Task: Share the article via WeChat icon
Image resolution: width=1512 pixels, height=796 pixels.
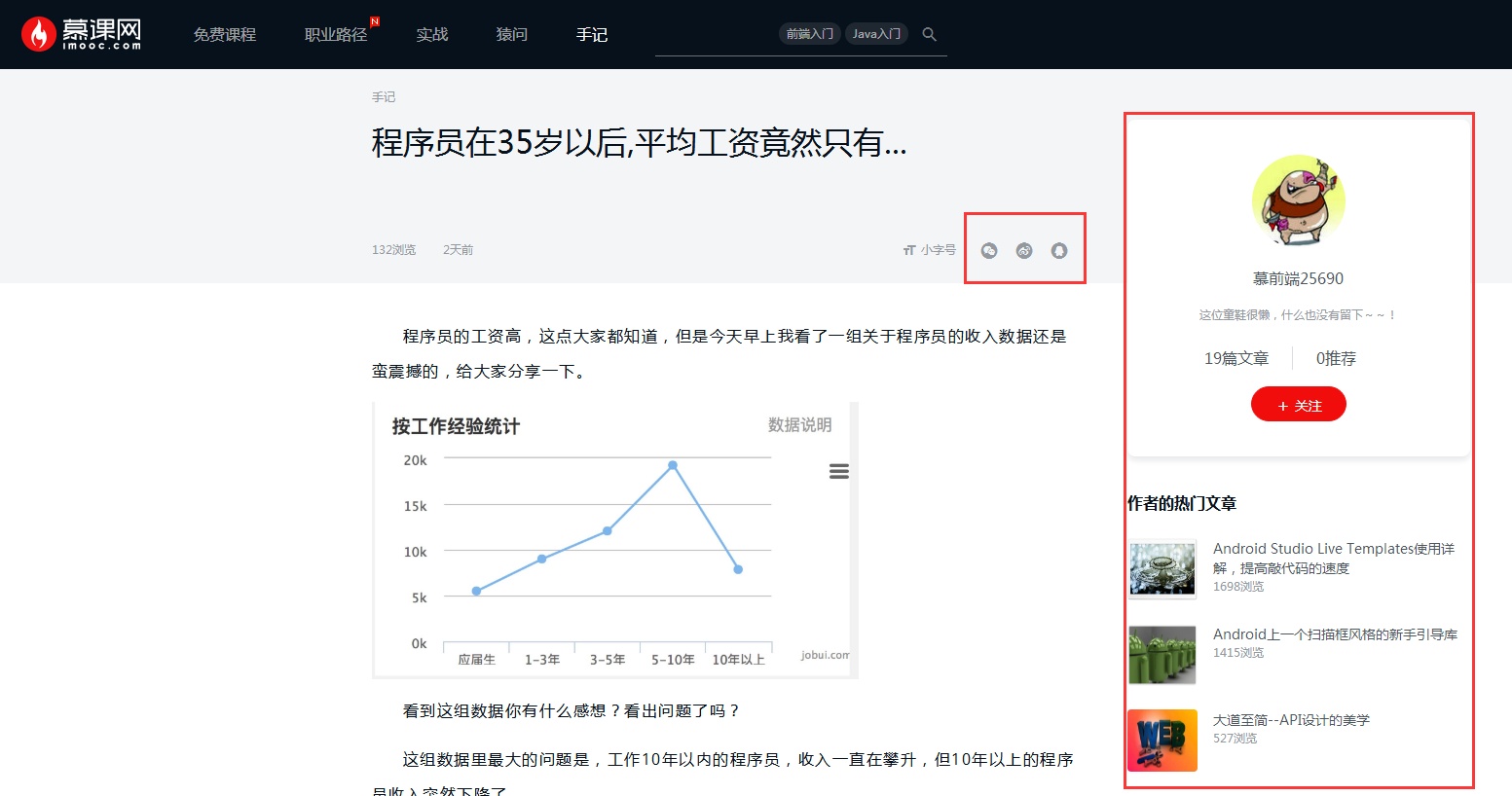Action: pos(989,250)
